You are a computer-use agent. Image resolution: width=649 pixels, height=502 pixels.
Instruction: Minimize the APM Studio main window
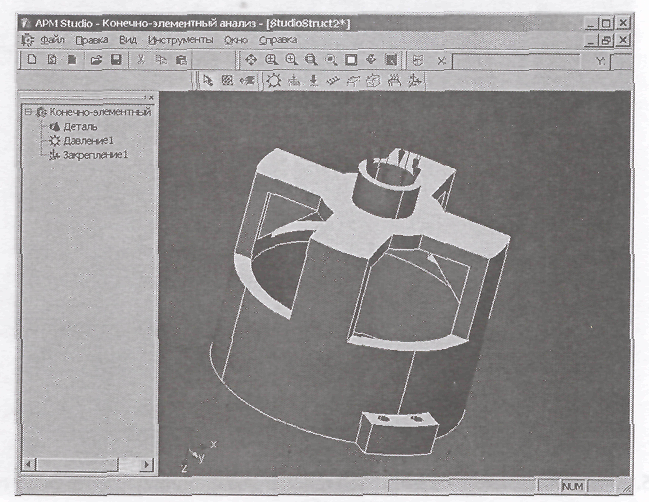point(591,24)
